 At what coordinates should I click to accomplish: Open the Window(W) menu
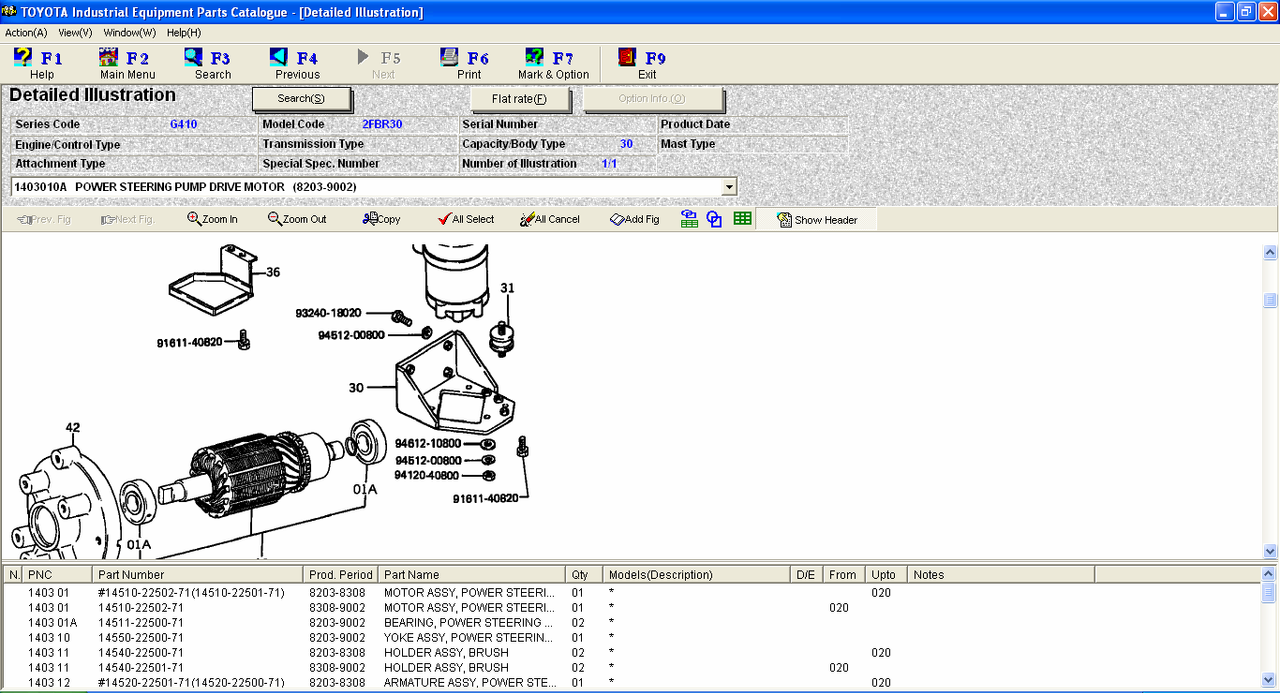tap(130, 33)
